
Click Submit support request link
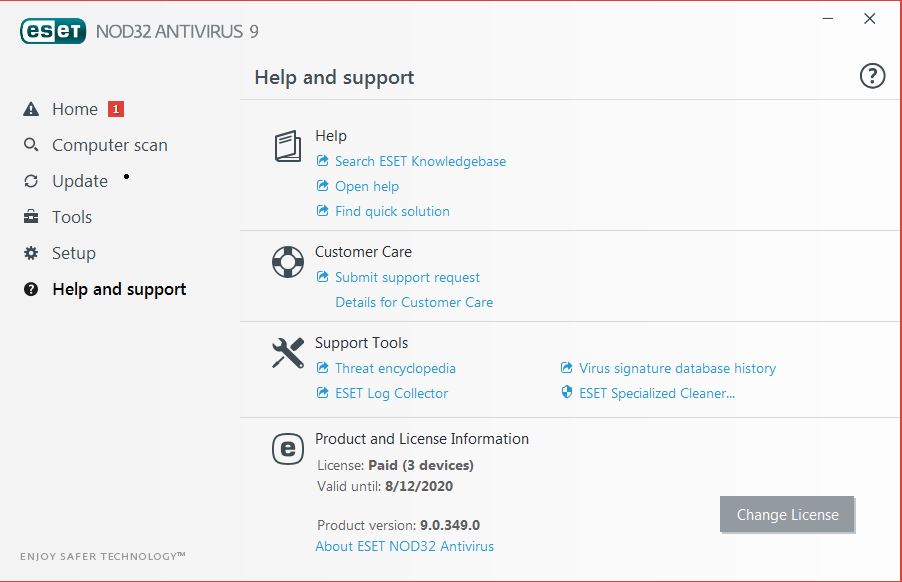tap(407, 277)
